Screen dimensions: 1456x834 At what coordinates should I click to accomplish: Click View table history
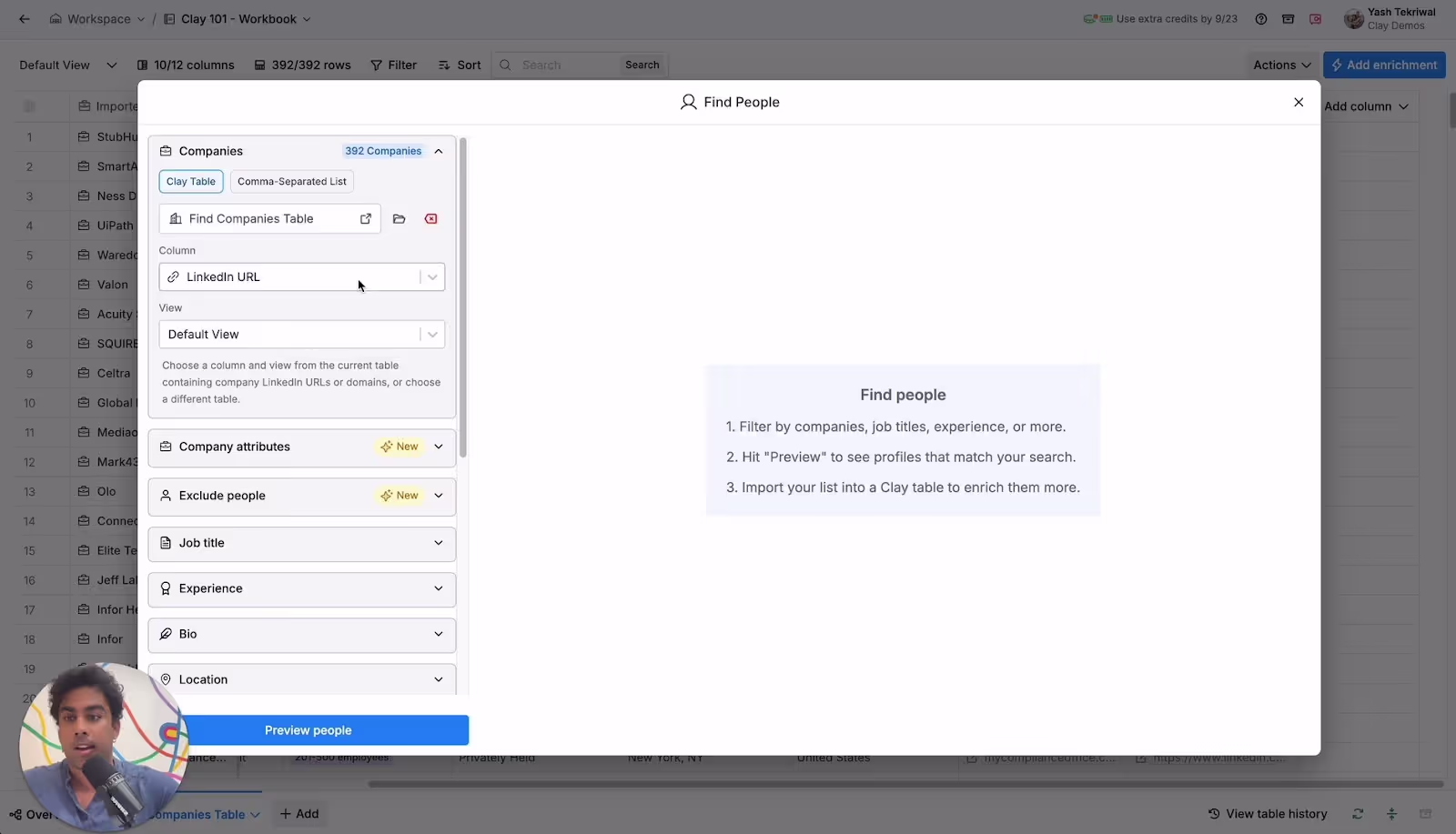(x=1267, y=814)
